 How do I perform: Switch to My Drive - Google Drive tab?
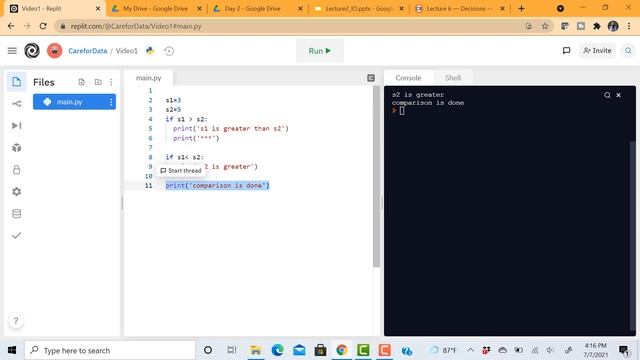tap(156, 9)
